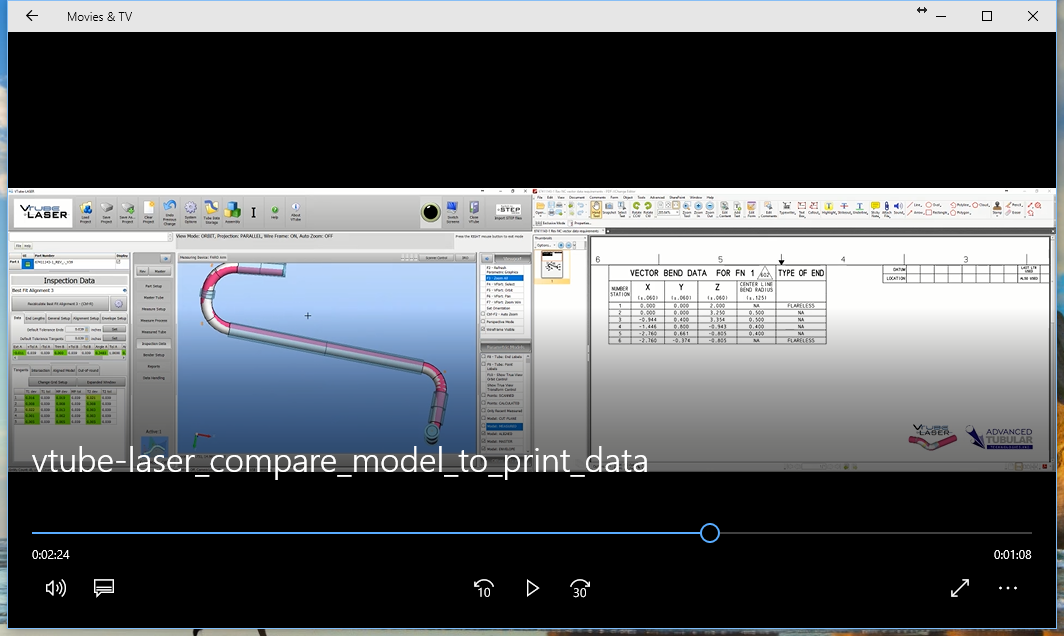Select Master Tube in VTube side menu
Image resolution: width=1064 pixels, height=636 pixels.
(x=153, y=297)
